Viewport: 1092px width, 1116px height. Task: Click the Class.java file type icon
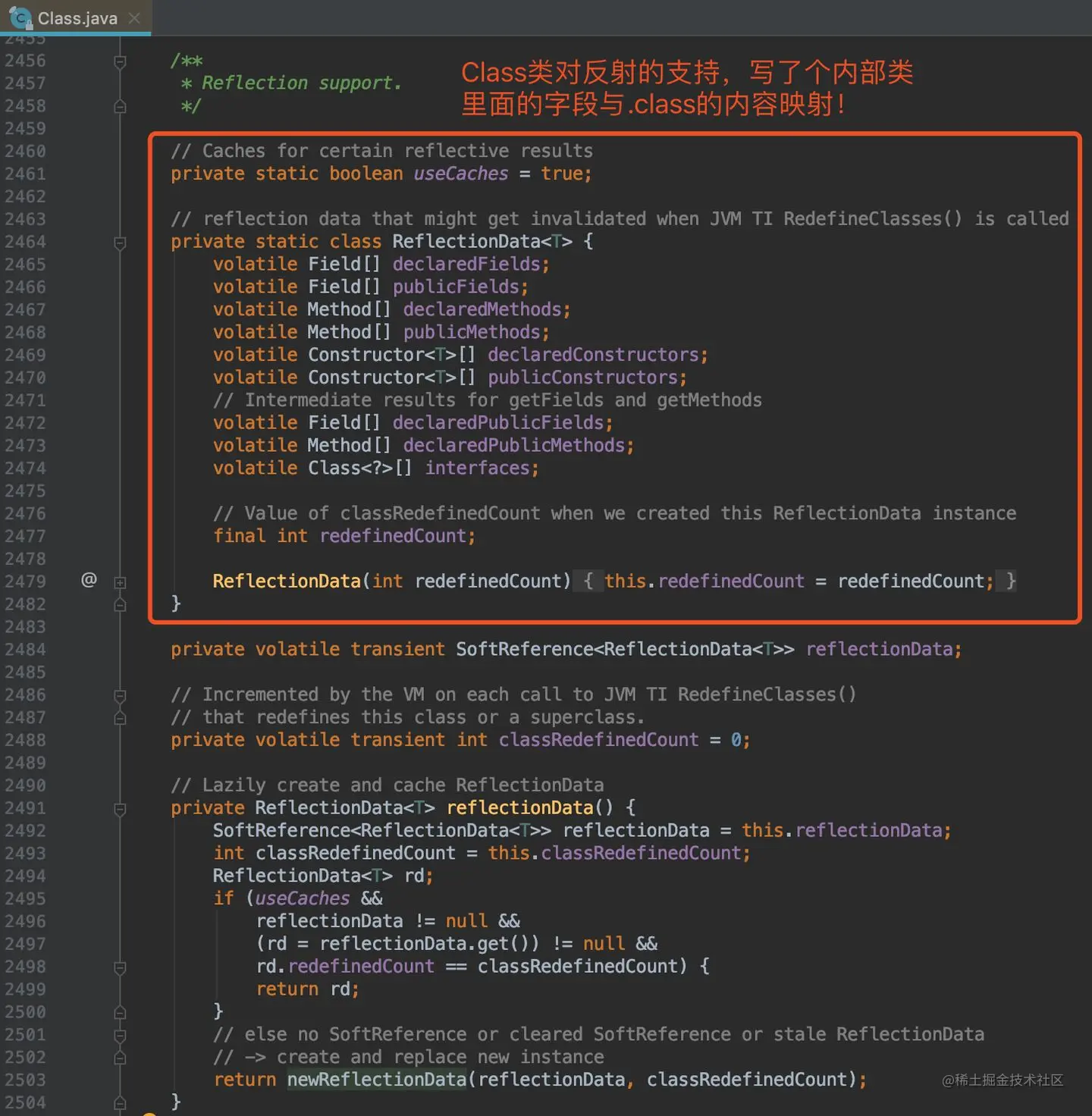(20, 18)
